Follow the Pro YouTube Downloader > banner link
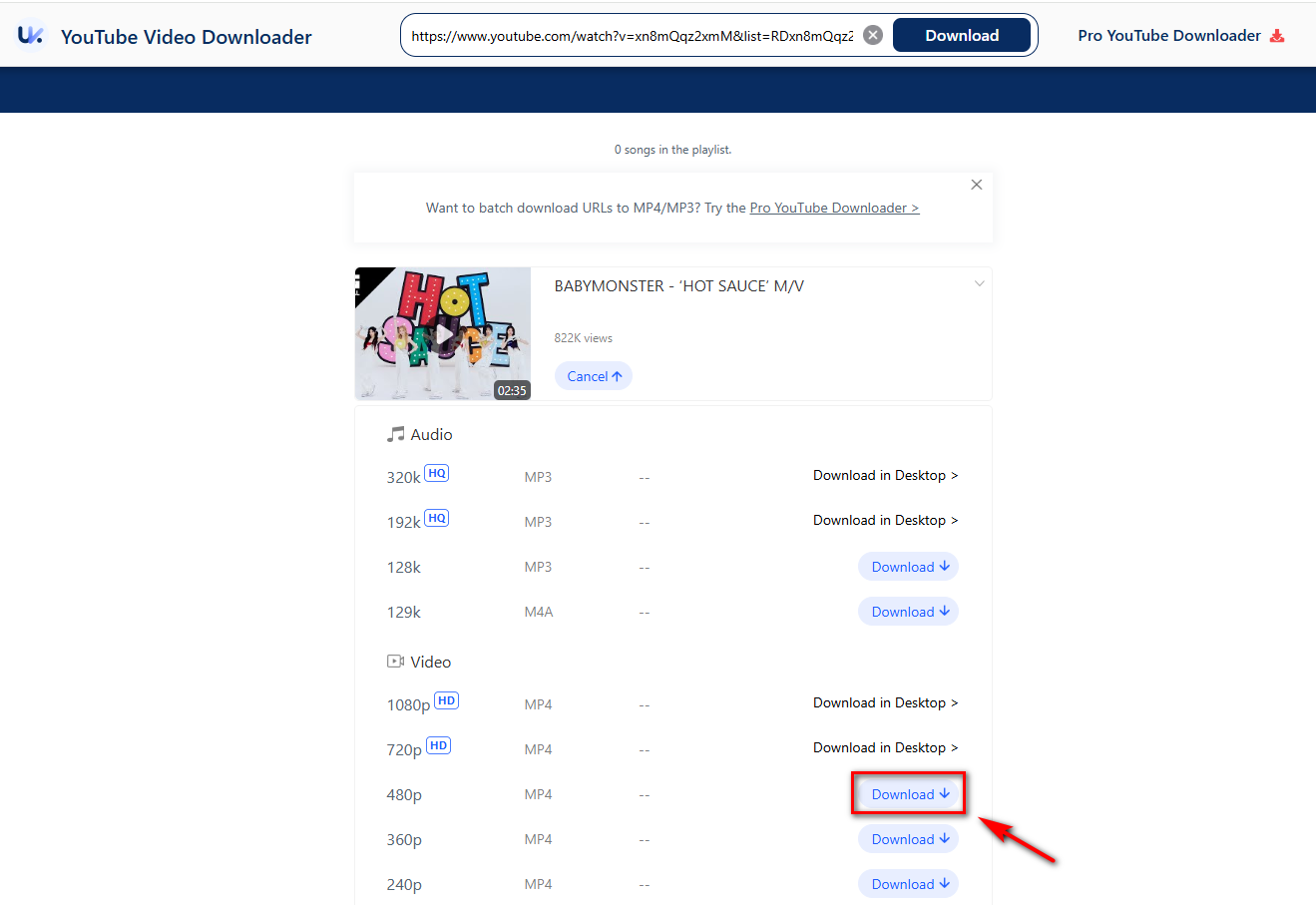This screenshot has height=905, width=1316. (x=834, y=208)
